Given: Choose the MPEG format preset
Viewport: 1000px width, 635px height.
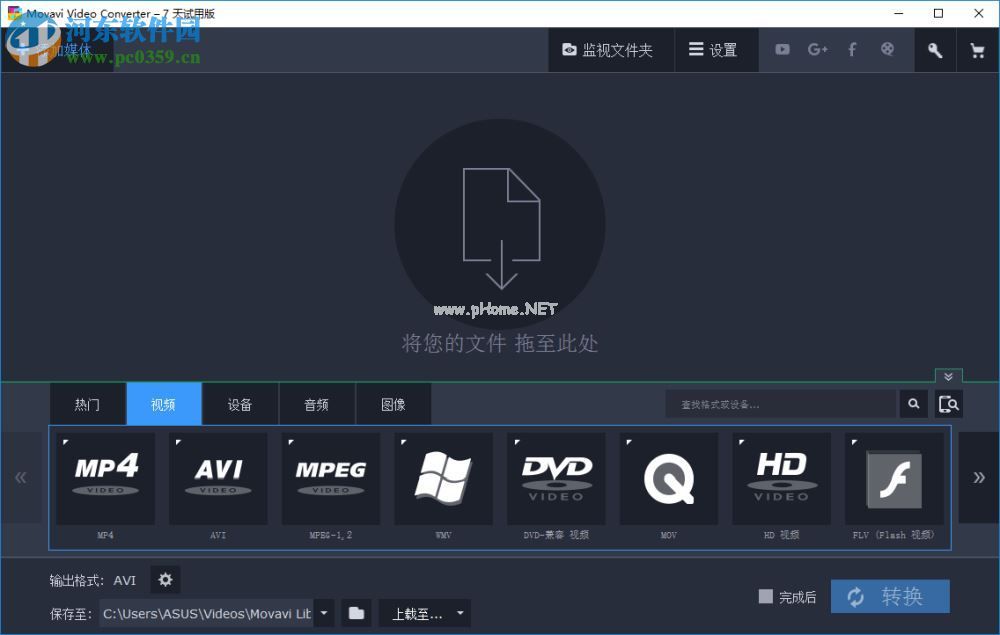Looking at the screenshot, I should 330,478.
